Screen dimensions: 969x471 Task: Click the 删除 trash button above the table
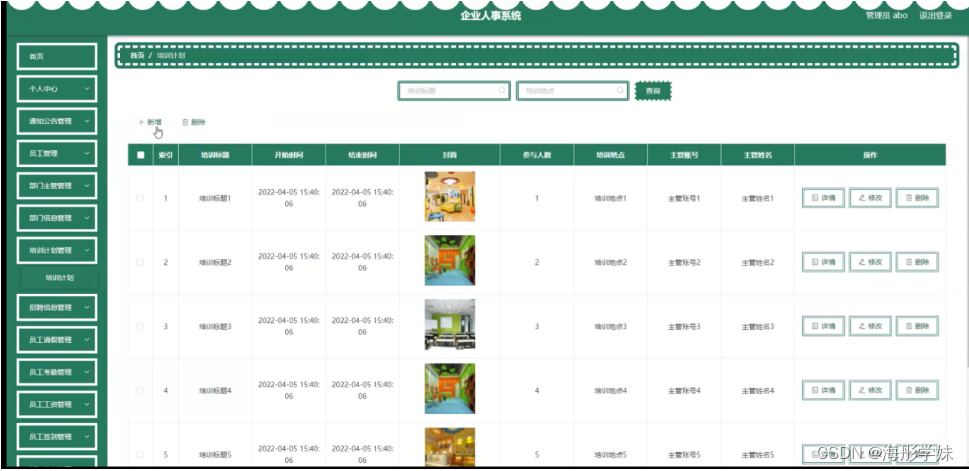coord(193,122)
